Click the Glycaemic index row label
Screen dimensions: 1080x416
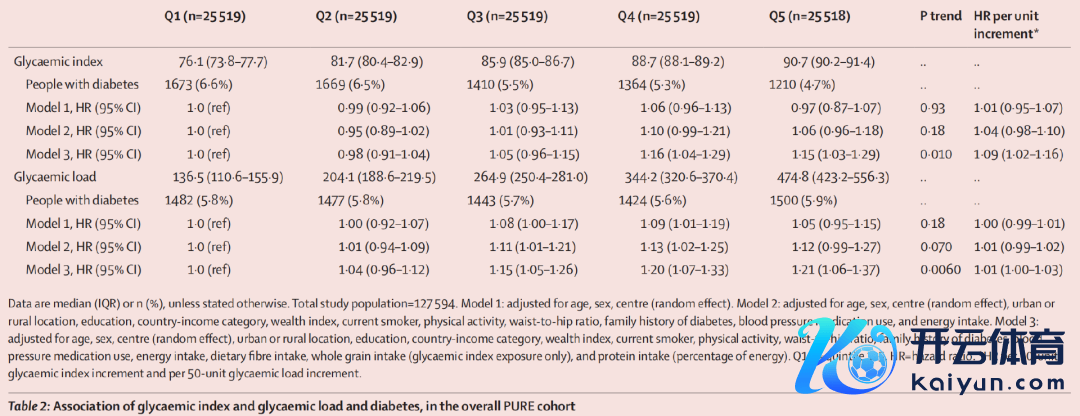coord(58,61)
